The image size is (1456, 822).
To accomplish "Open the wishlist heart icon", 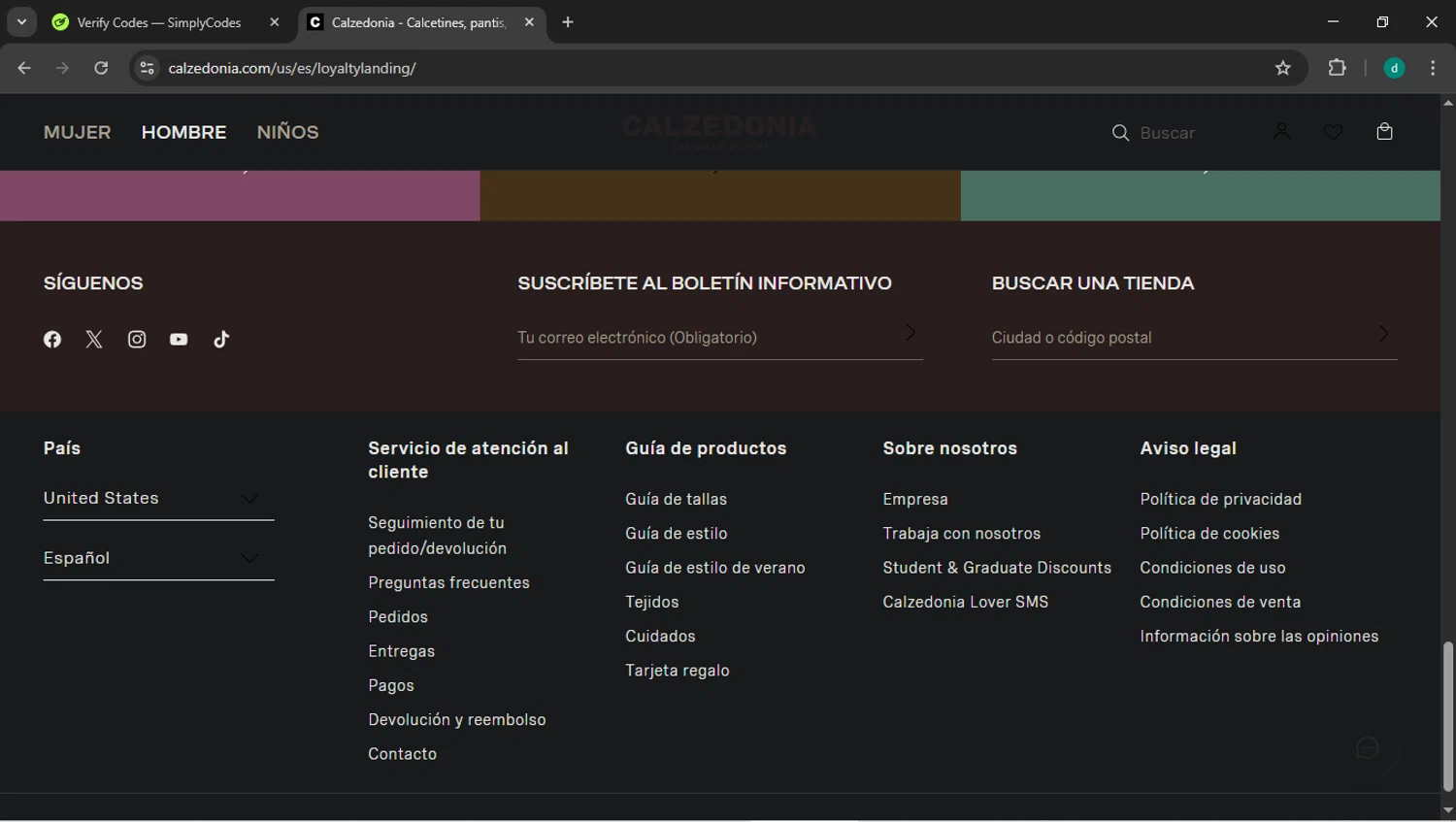I will tap(1334, 131).
